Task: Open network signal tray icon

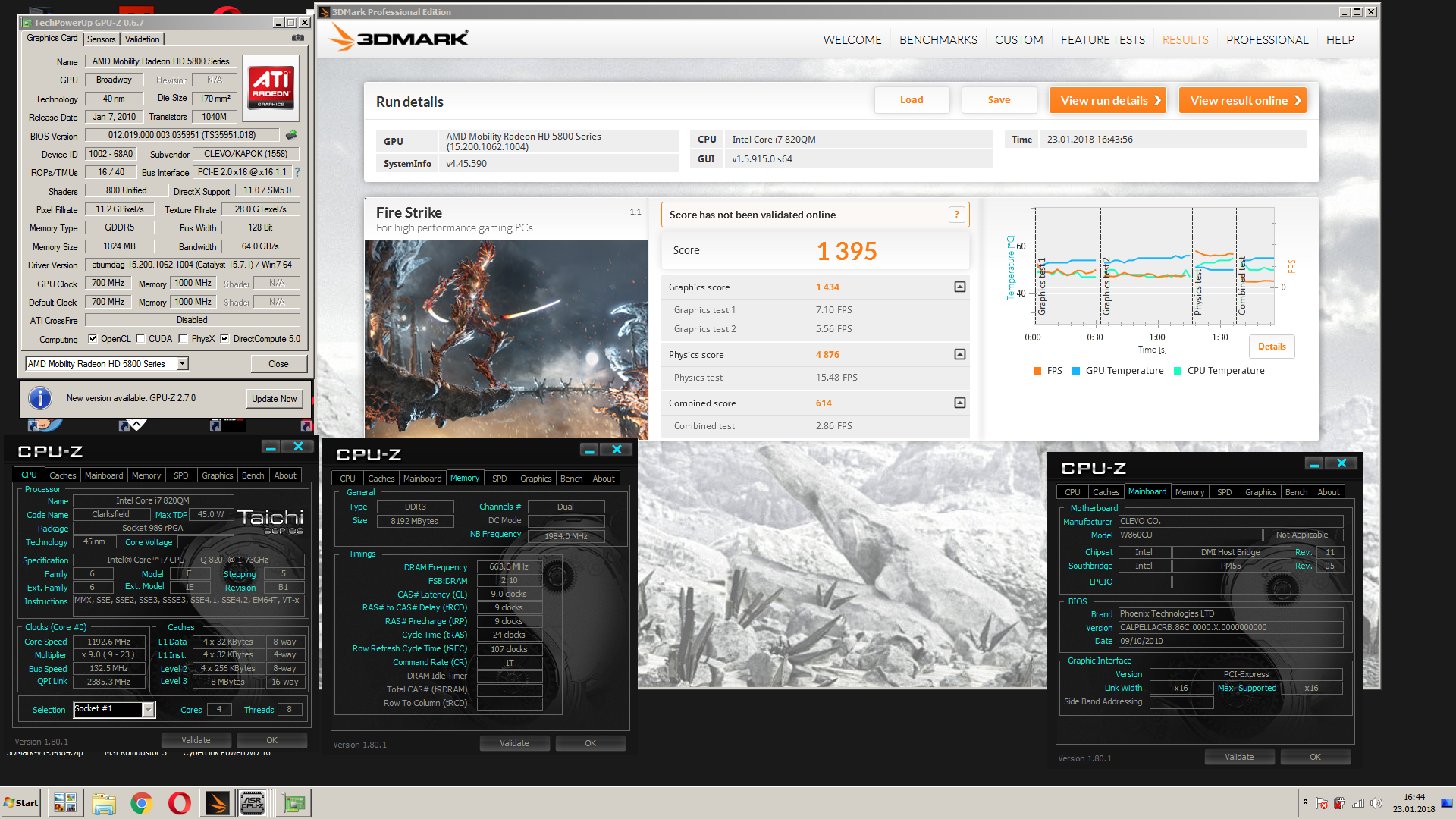Action: pos(1358,803)
